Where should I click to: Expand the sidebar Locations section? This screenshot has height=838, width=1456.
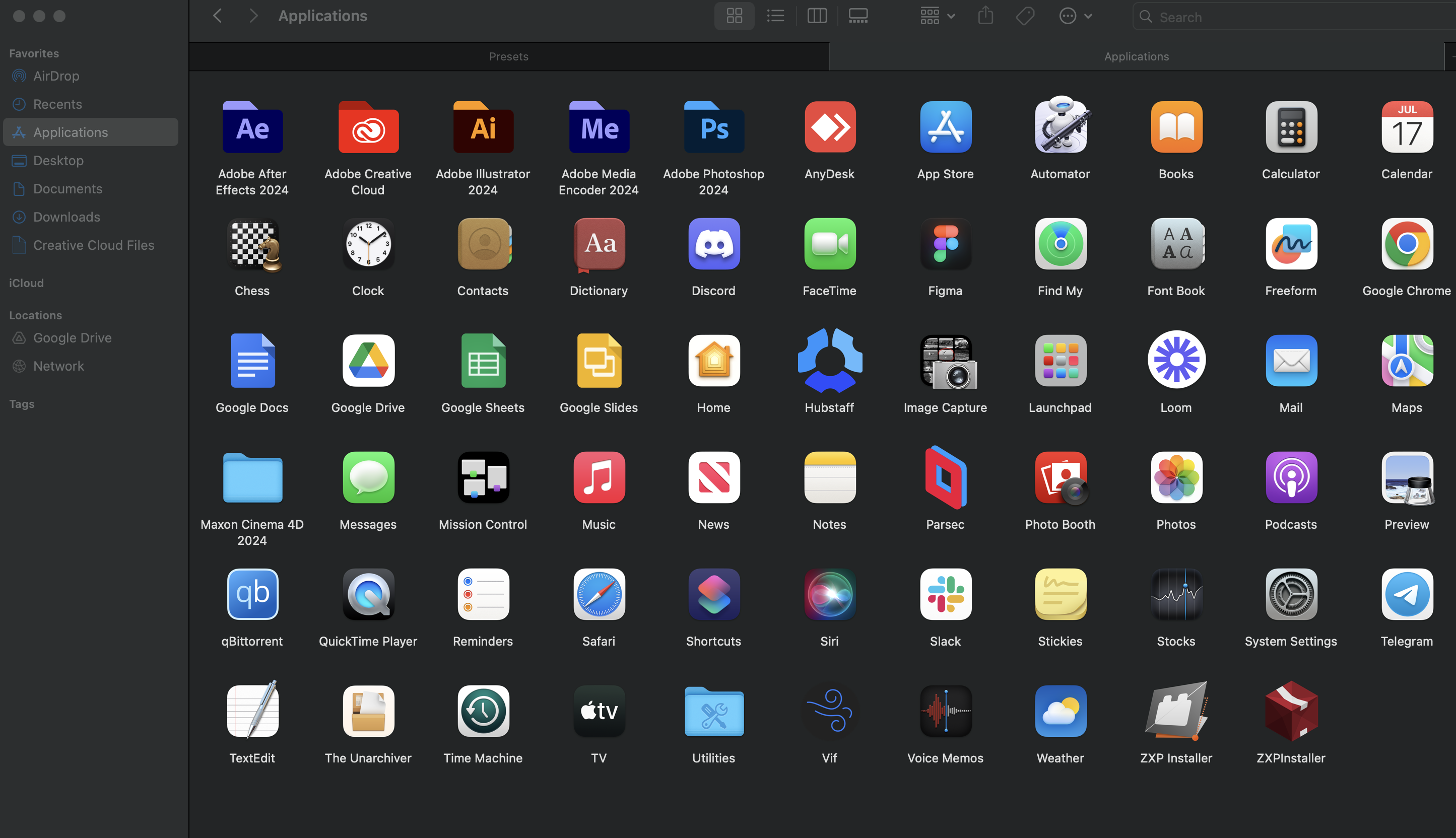tap(35, 315)
